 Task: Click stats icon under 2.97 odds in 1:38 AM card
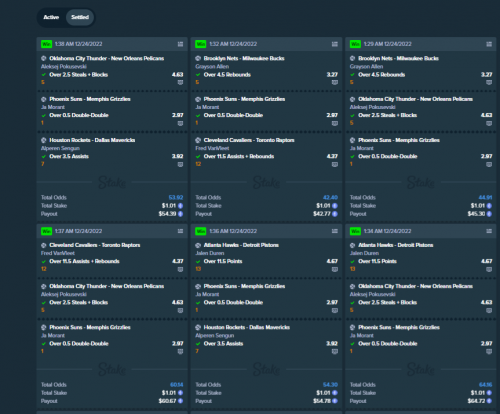click(x=180, y=123)
